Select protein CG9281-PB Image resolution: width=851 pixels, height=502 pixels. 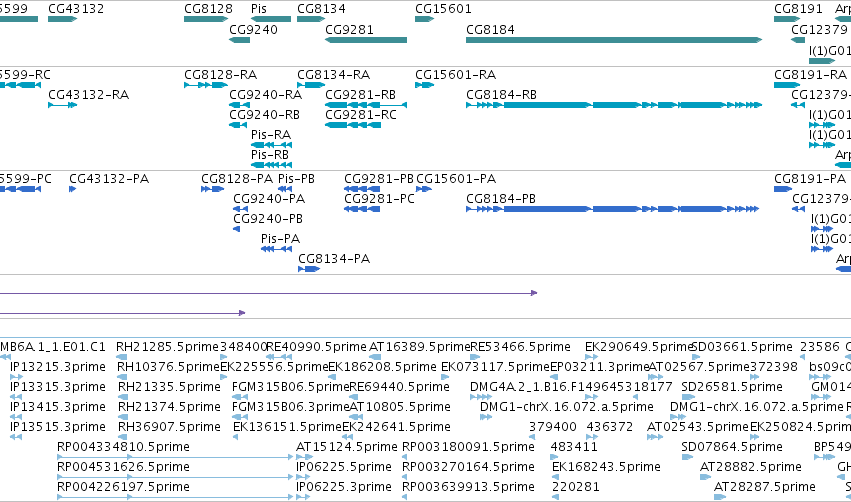[x=379, y=179]
